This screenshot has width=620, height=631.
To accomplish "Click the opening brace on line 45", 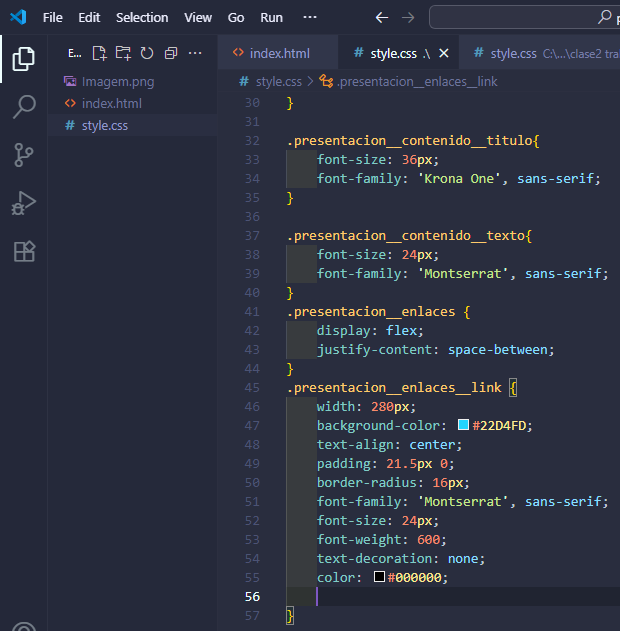I will 513,388.
